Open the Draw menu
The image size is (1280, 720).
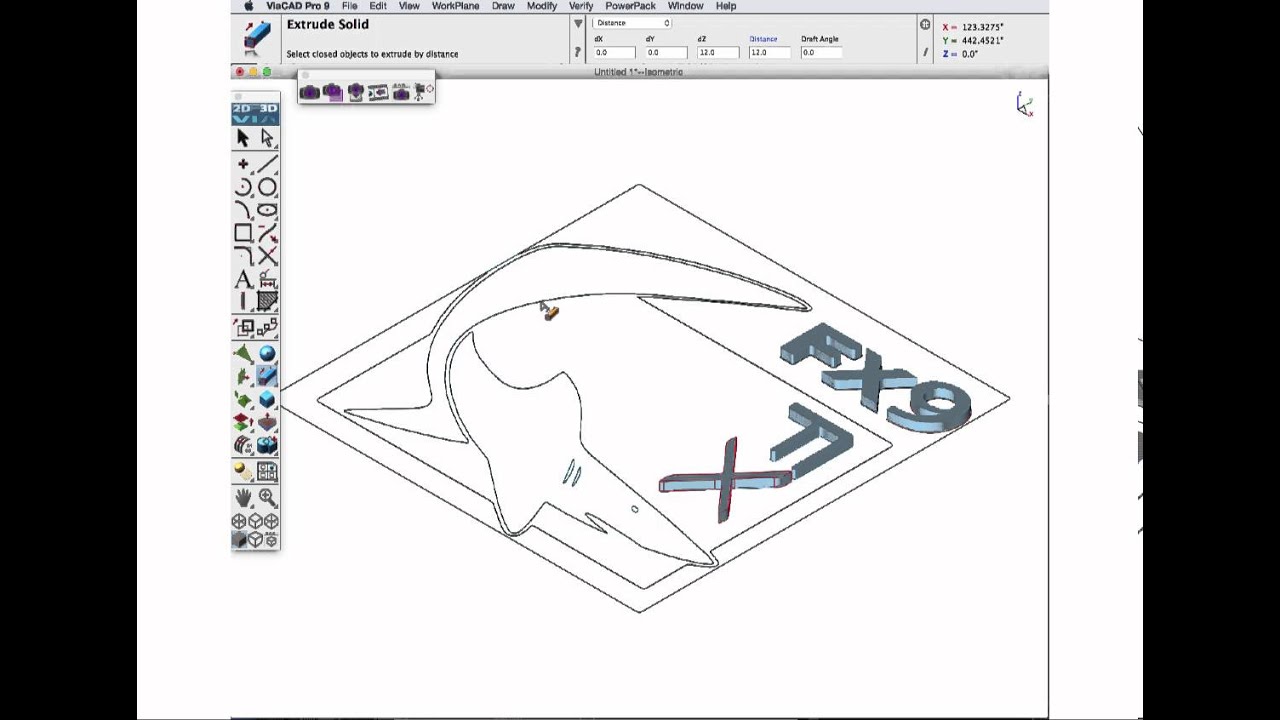(503, 6)
